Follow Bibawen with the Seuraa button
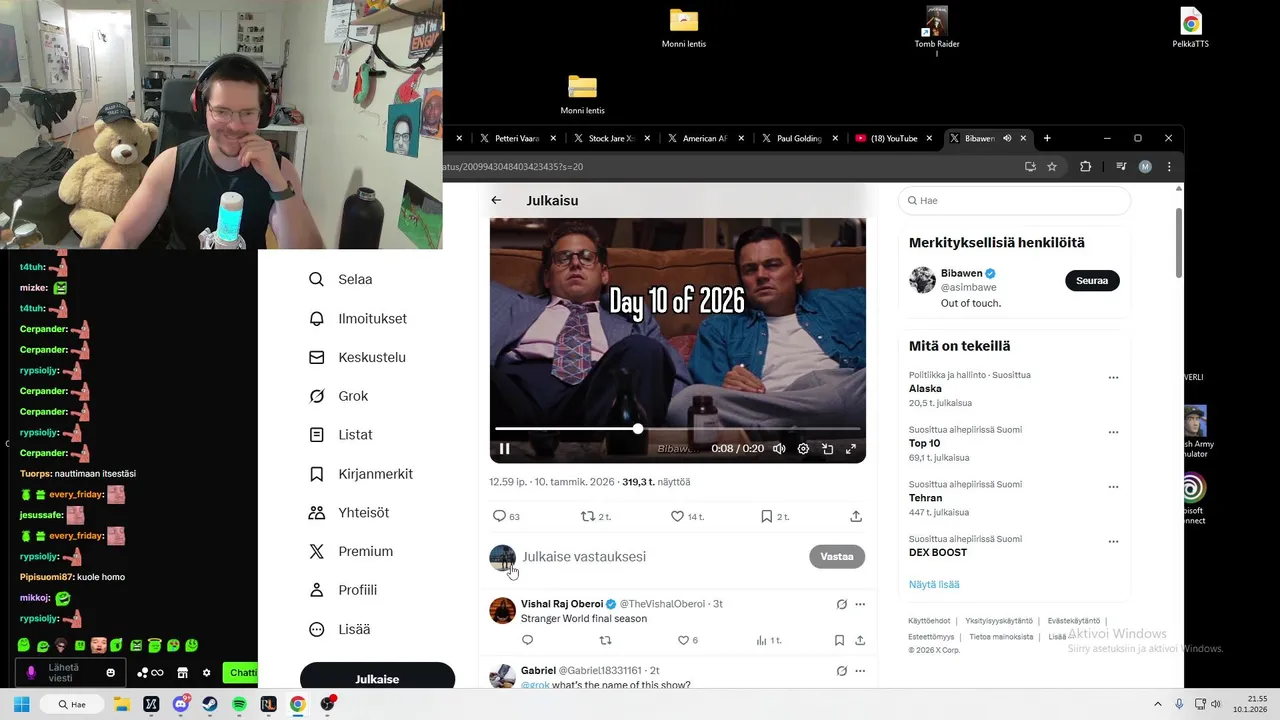 (x=1092, y=281)
